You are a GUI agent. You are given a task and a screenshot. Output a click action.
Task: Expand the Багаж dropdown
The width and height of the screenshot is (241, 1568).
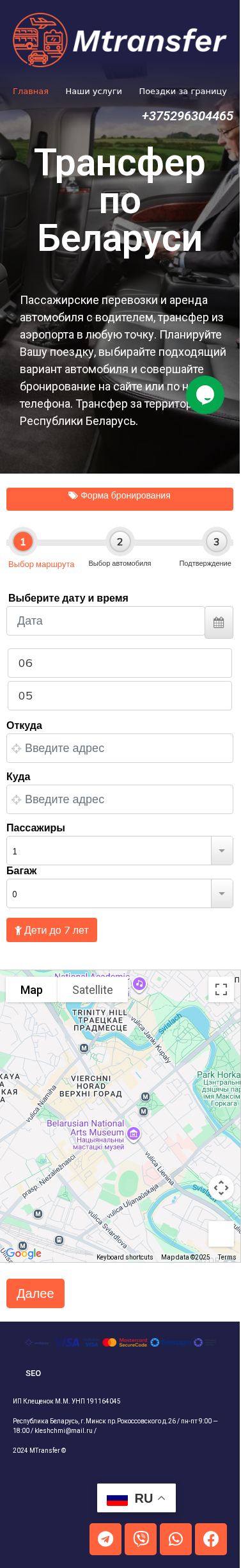(222, 893)
